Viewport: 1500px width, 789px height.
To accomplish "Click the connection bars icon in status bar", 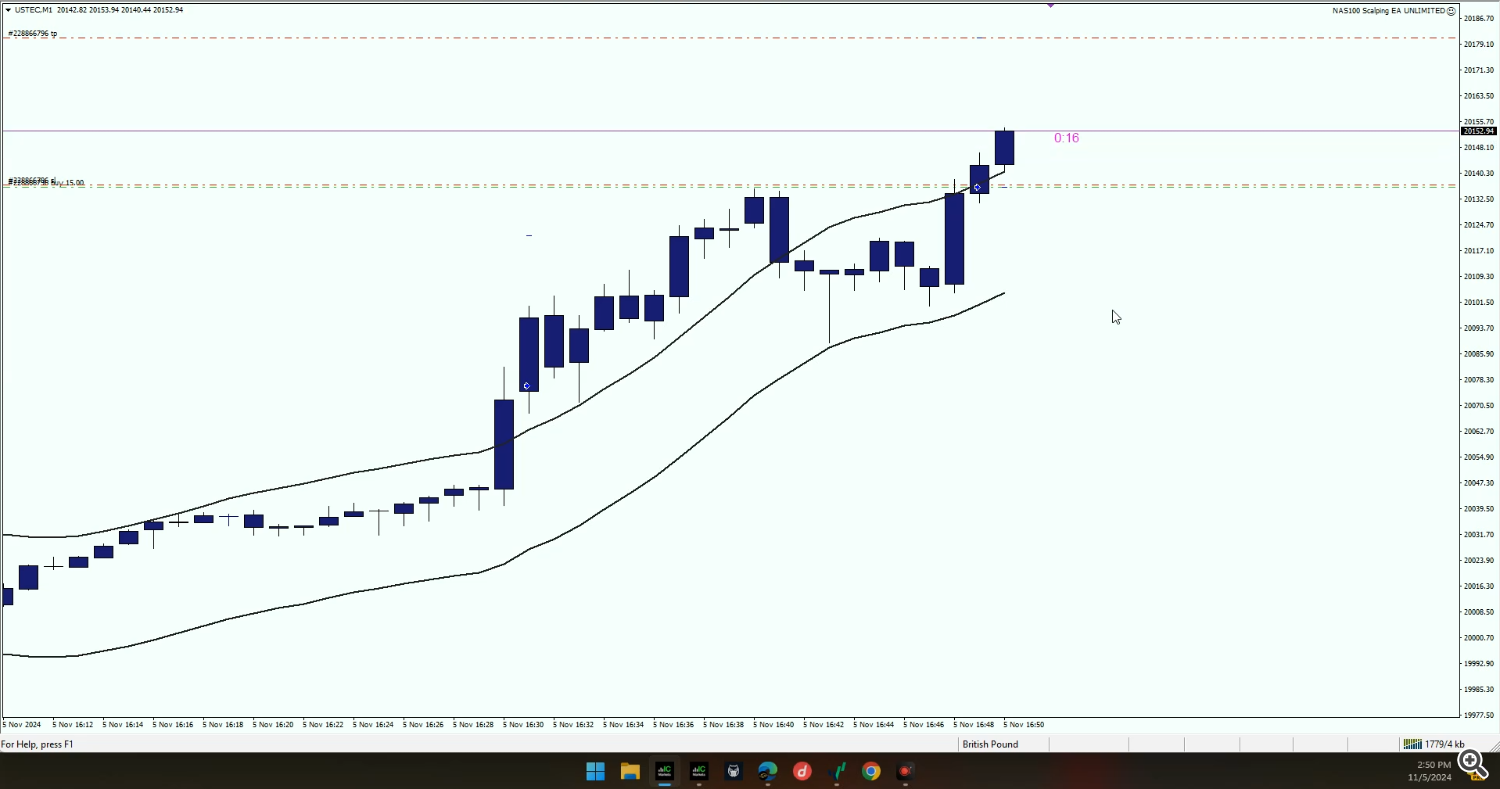I will [1412, 744].
